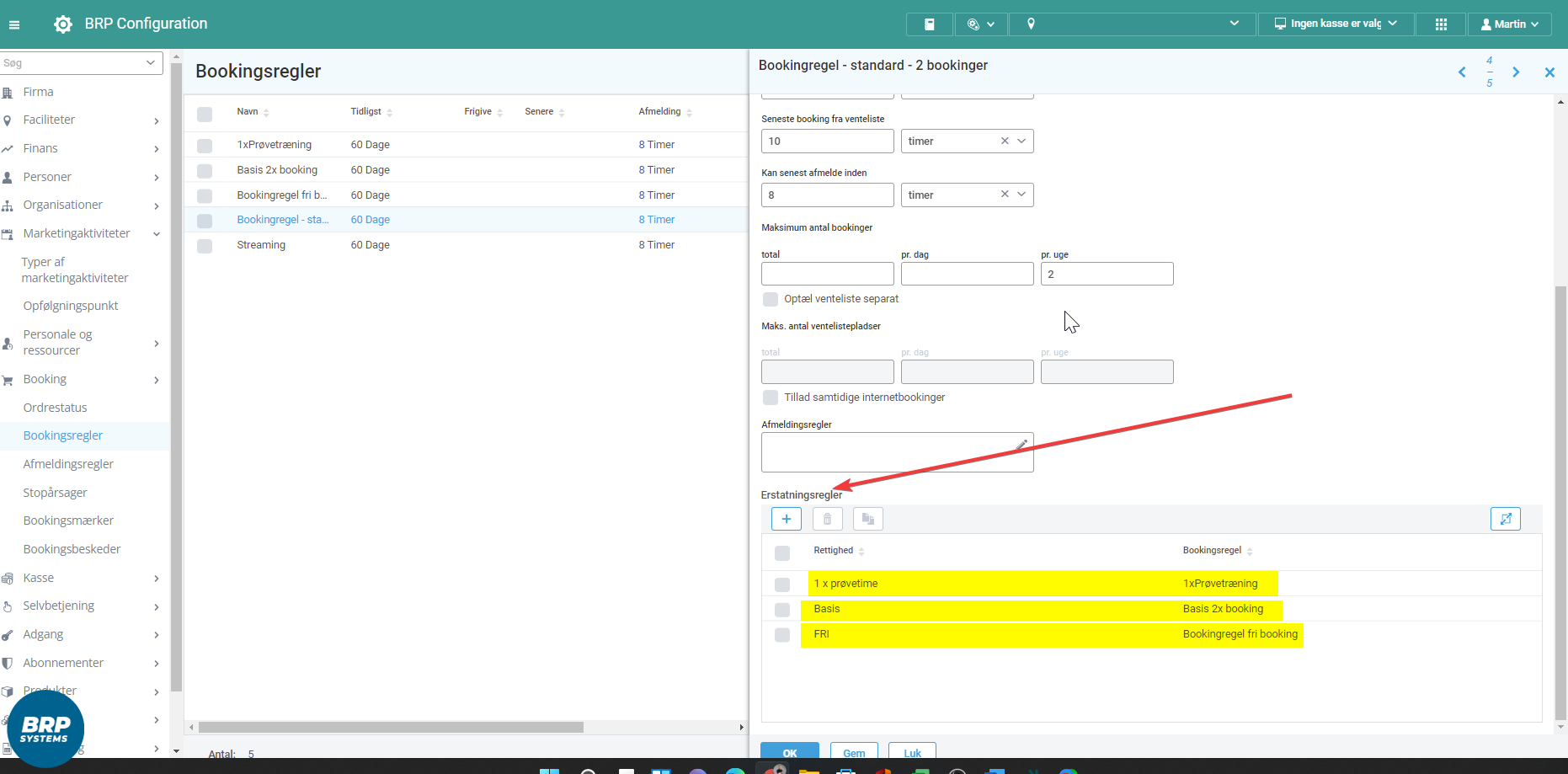The image size is (1568, 774).
Task: Click the list's horizontal scrollbar
Action: click(x=391, y=727)
